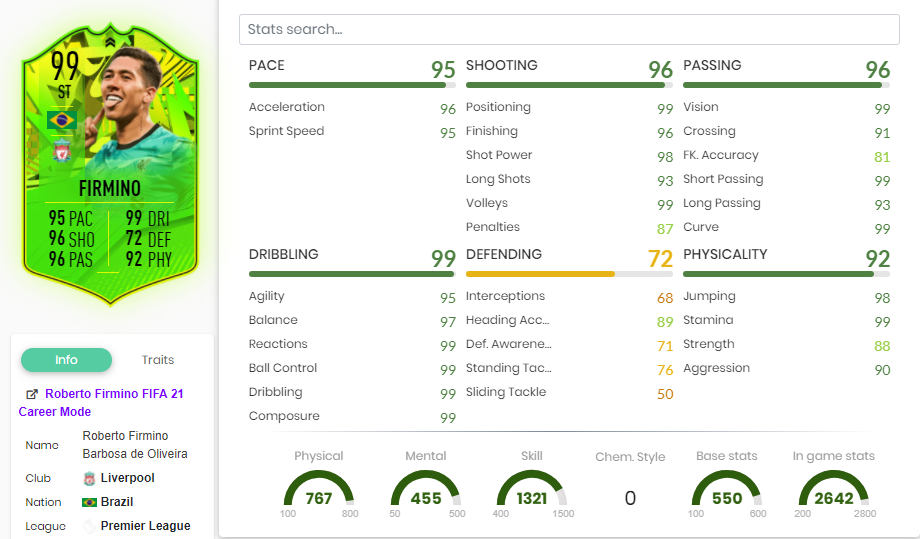Image resolution: width=920 pixels, height=539 pixels.
Task: Switch to the Traits tab
Action: (x=158, y=360)
